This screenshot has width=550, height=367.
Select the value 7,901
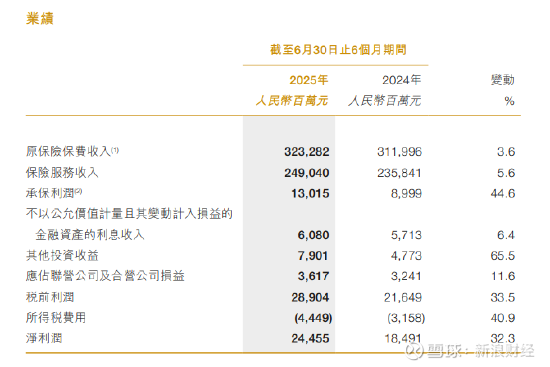(x=313, y=256)
